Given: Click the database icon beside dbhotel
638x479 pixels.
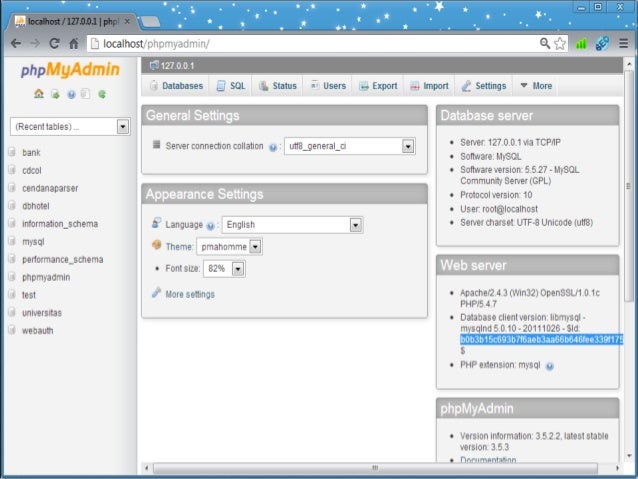Looking at the screenshot, I should click(12, 206).
